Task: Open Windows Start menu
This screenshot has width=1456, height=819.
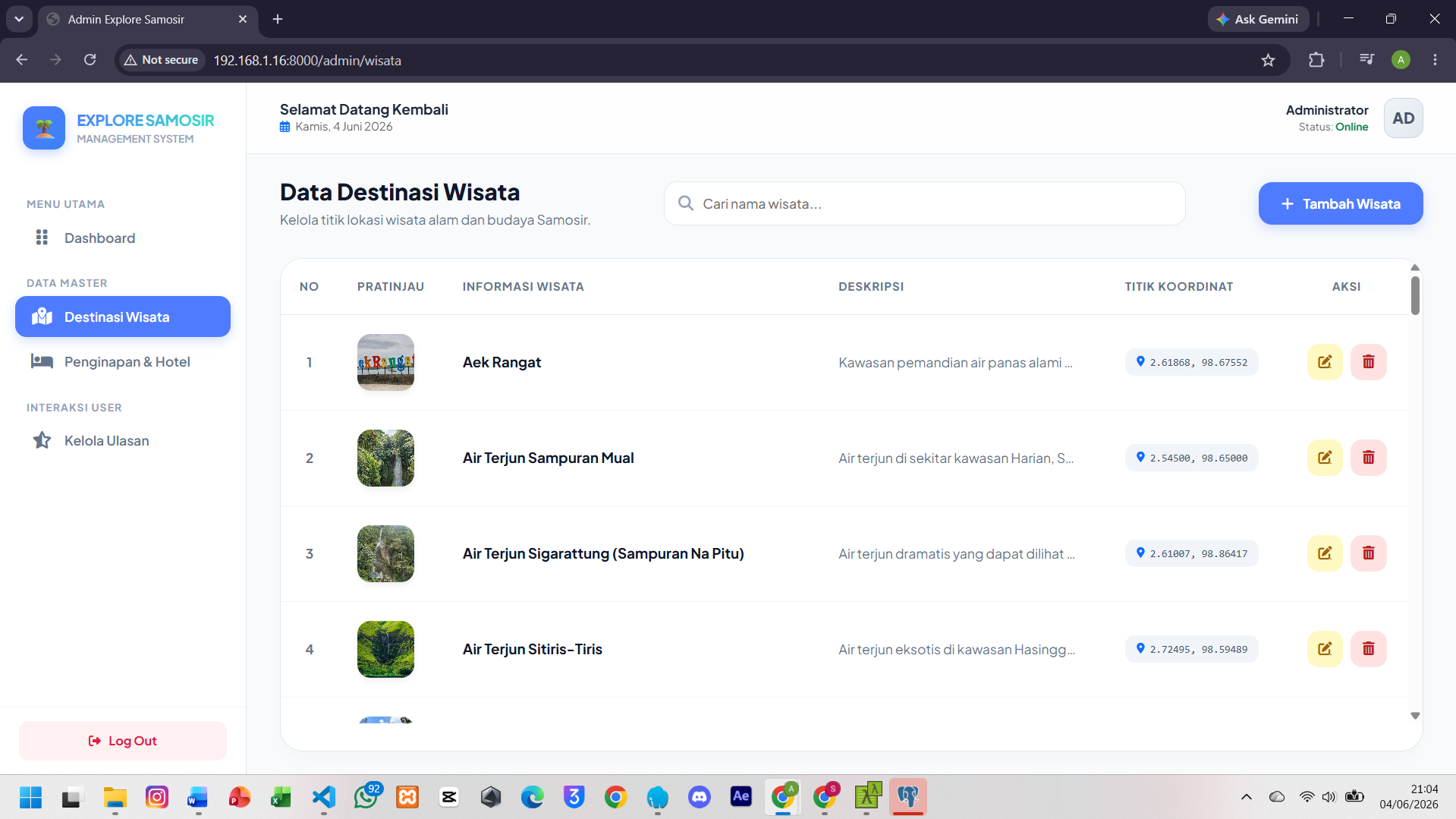Action: 30,797
